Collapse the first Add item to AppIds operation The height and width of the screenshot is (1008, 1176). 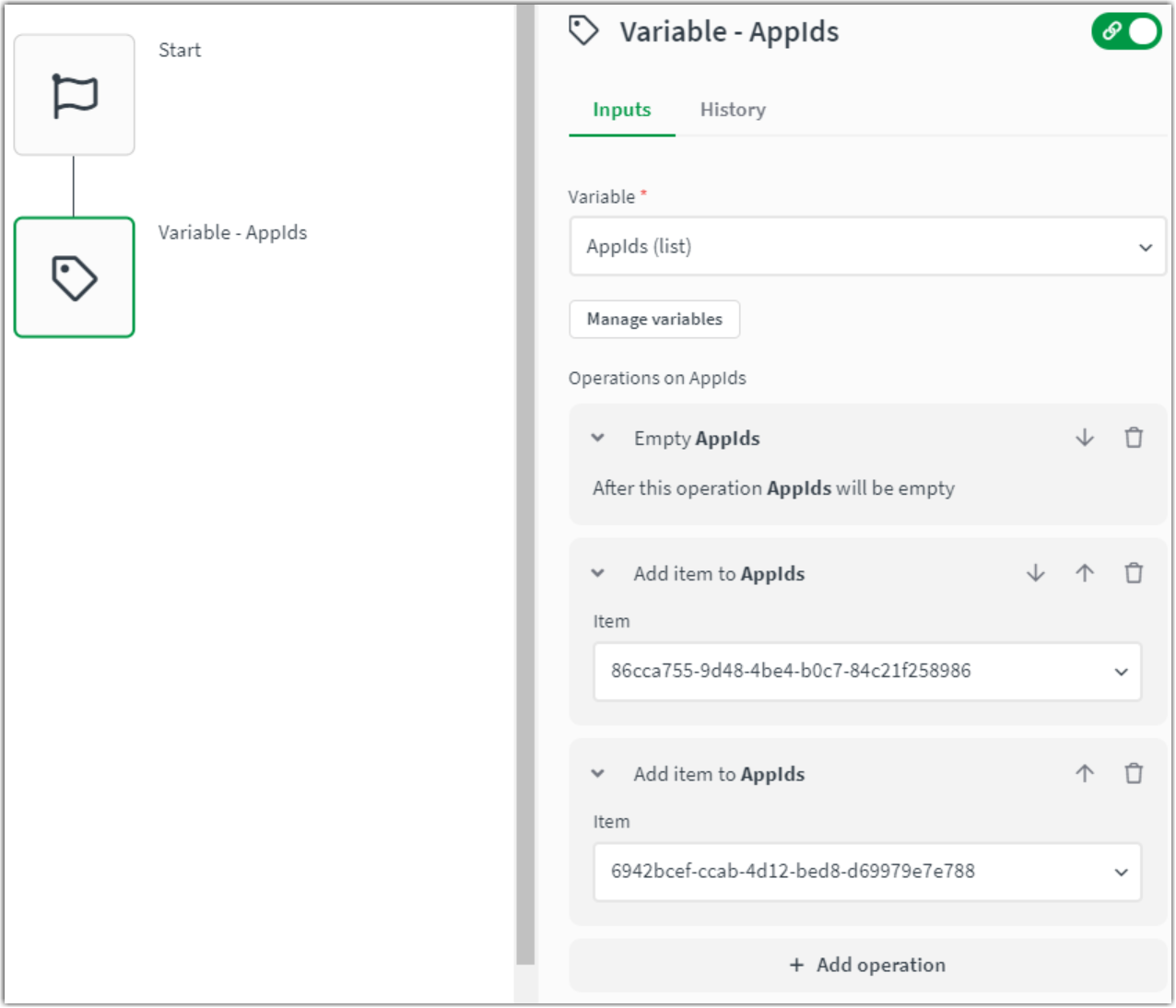pos(598,574)
